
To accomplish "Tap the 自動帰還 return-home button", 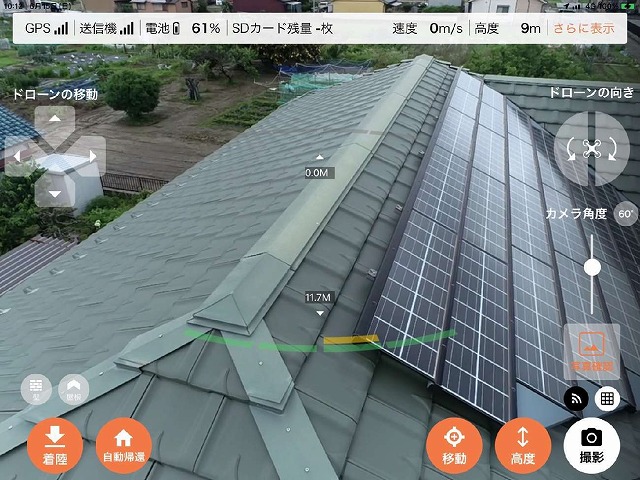I will coord(124,446).
